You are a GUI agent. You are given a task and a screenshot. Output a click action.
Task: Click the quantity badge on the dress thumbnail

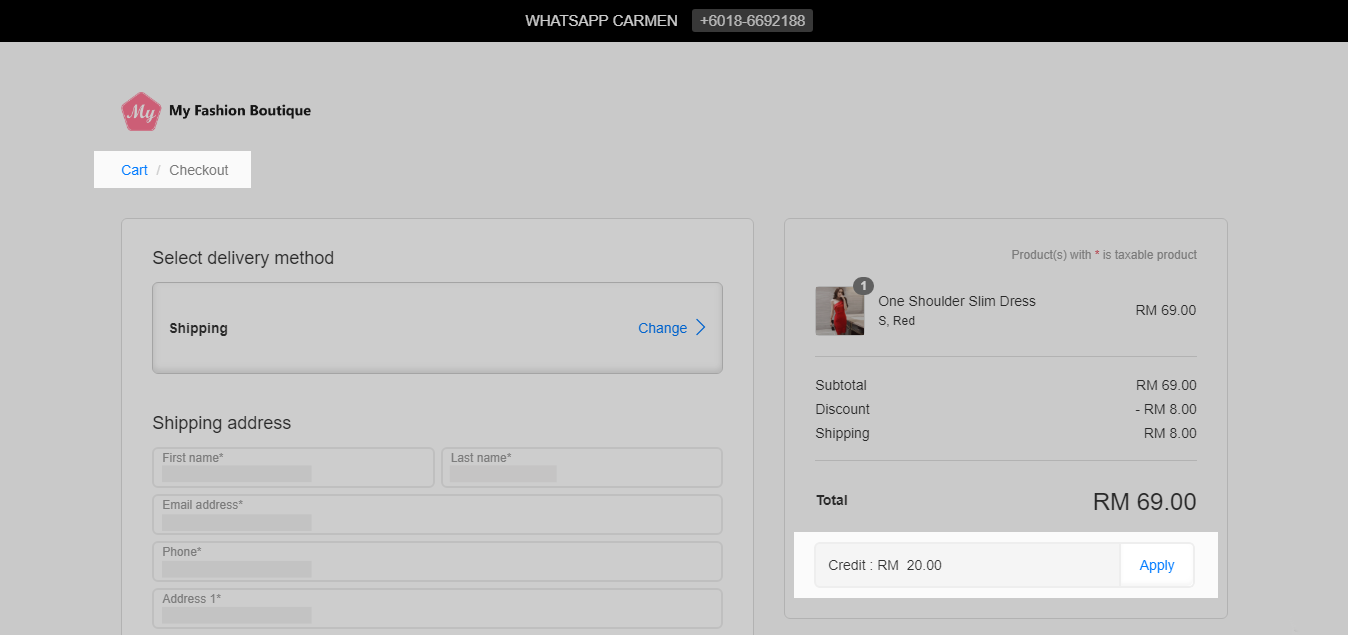tap(864, 286)
